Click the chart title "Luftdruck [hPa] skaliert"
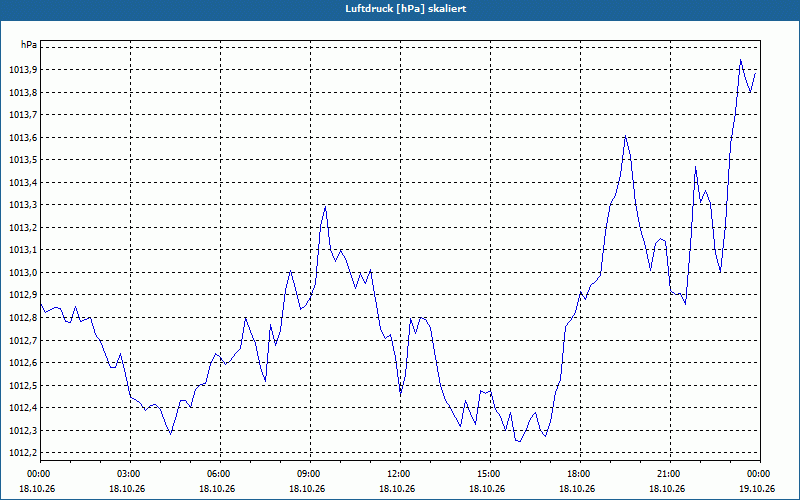This screenshot has width=800, height=500. click(x=406, y=9)
